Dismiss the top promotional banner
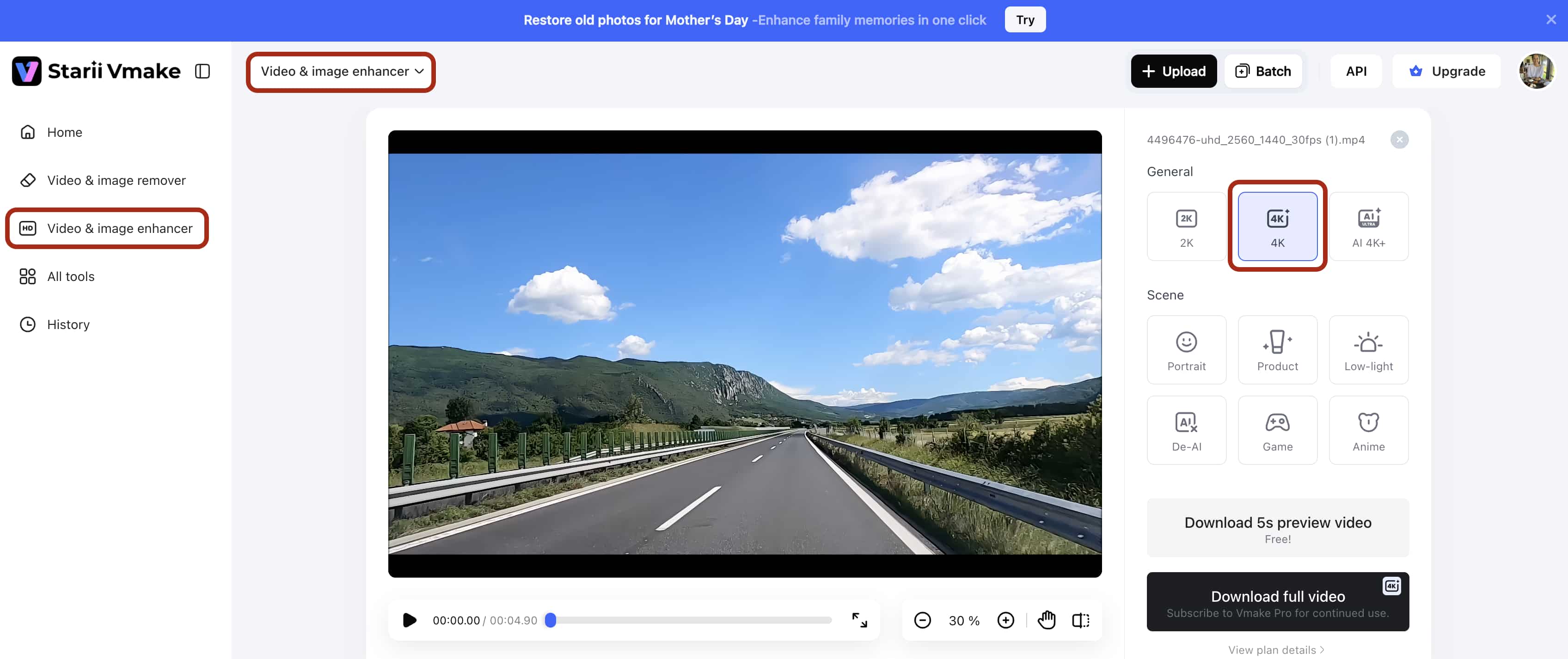Screen dimensions: 1568x659 click(1550, 19)
